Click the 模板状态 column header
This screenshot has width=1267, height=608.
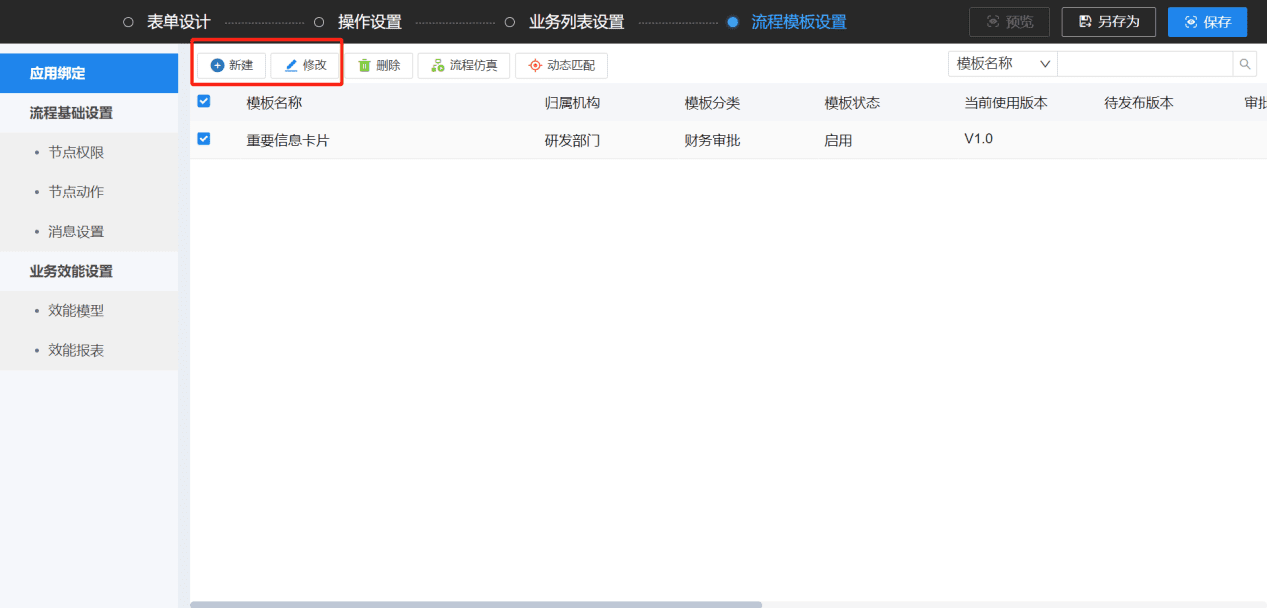tap(853, 103)
